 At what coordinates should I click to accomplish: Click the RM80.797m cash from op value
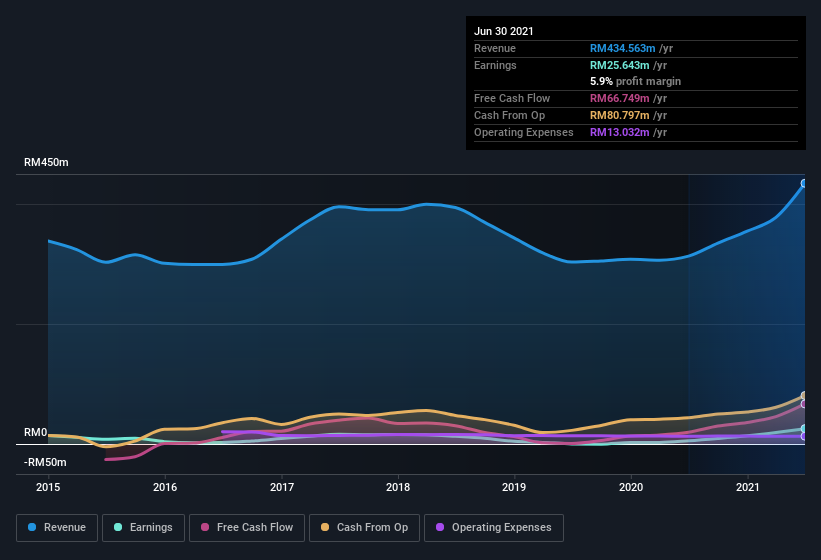click(x=619, y=115)
